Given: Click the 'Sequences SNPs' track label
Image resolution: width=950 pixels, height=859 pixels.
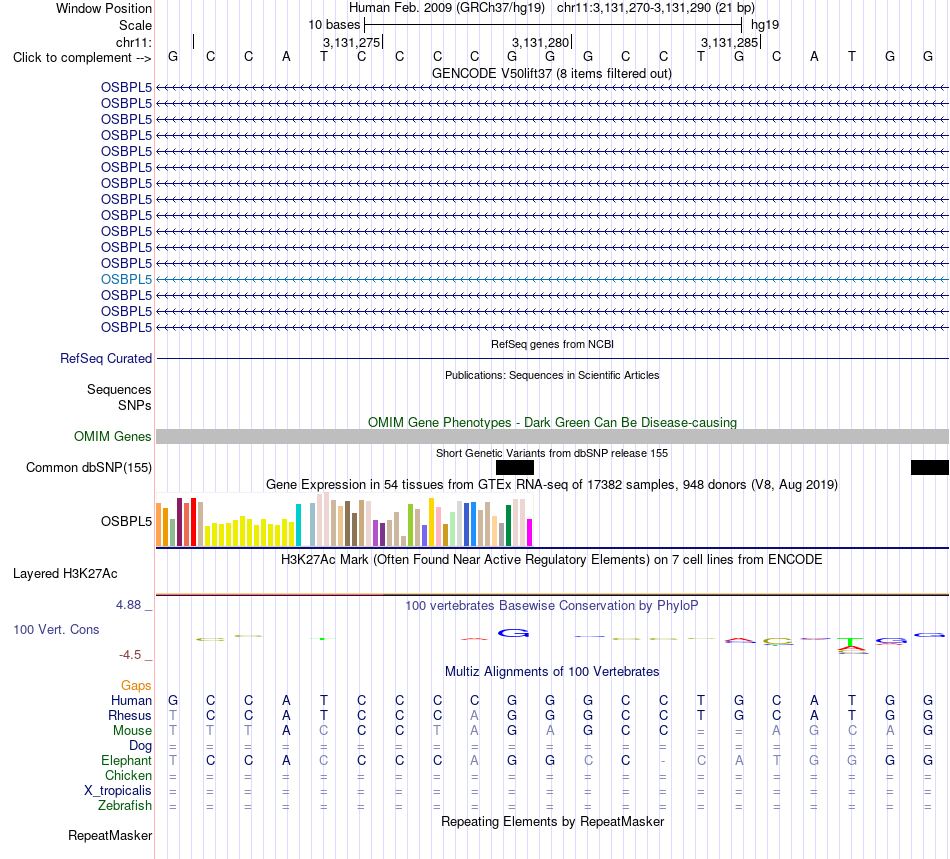Looking at the screenshot, I should (119, 397).
